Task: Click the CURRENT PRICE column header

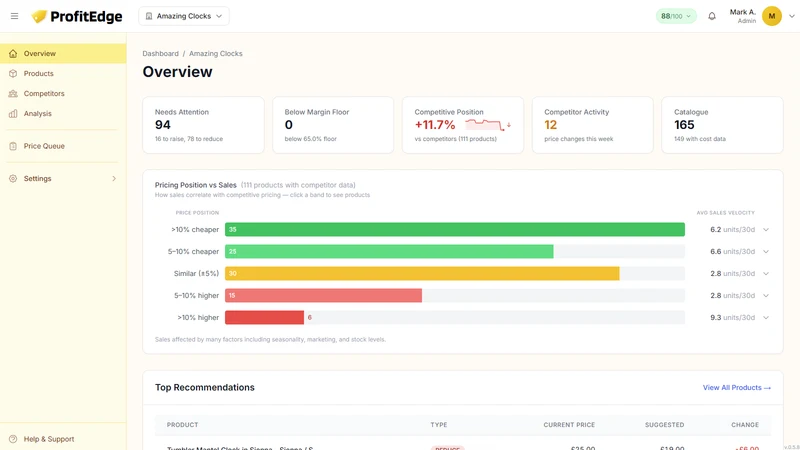Action: [569, 424]
